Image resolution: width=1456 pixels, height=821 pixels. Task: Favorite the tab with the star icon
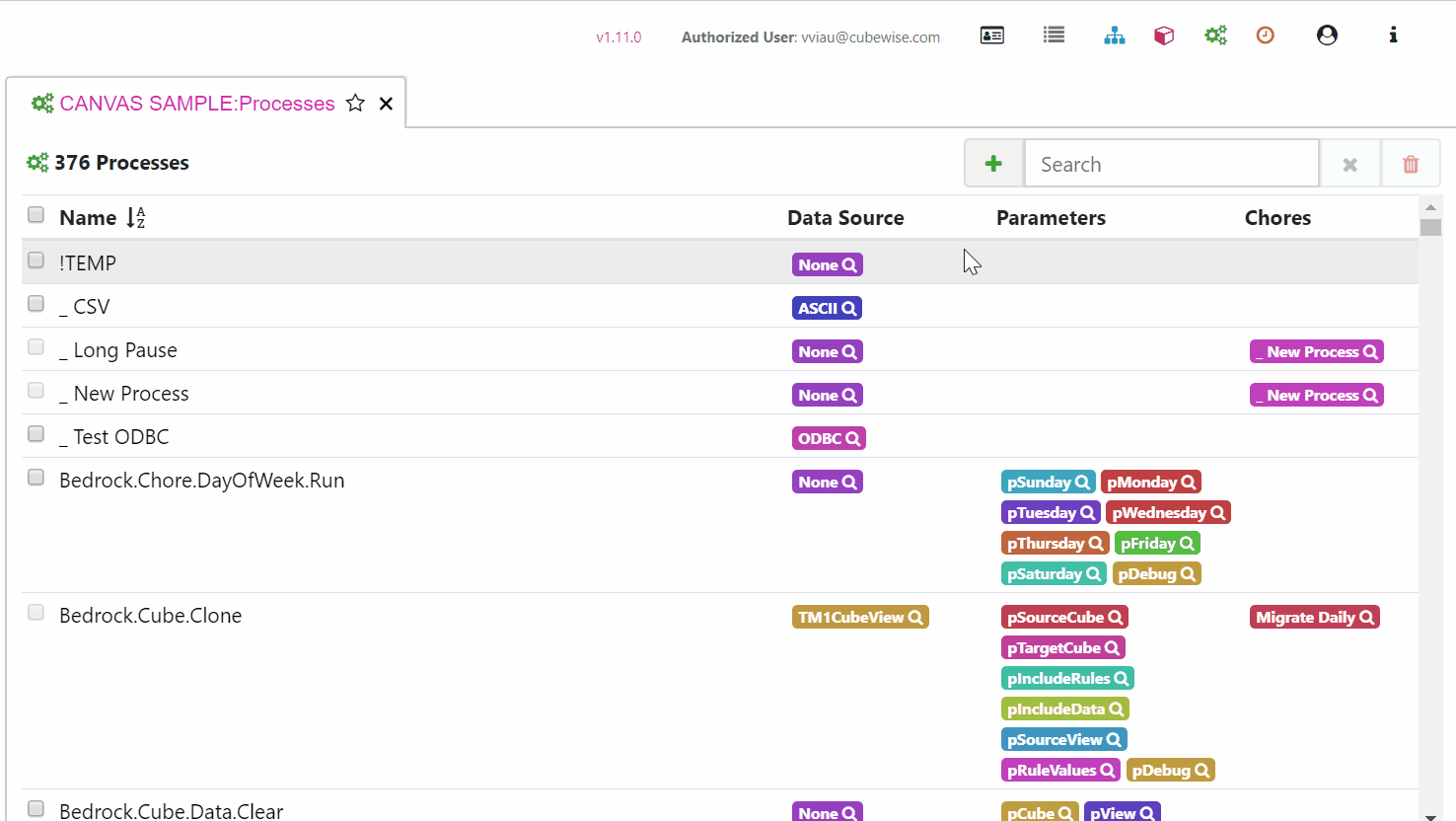click(x=356, y=104)
